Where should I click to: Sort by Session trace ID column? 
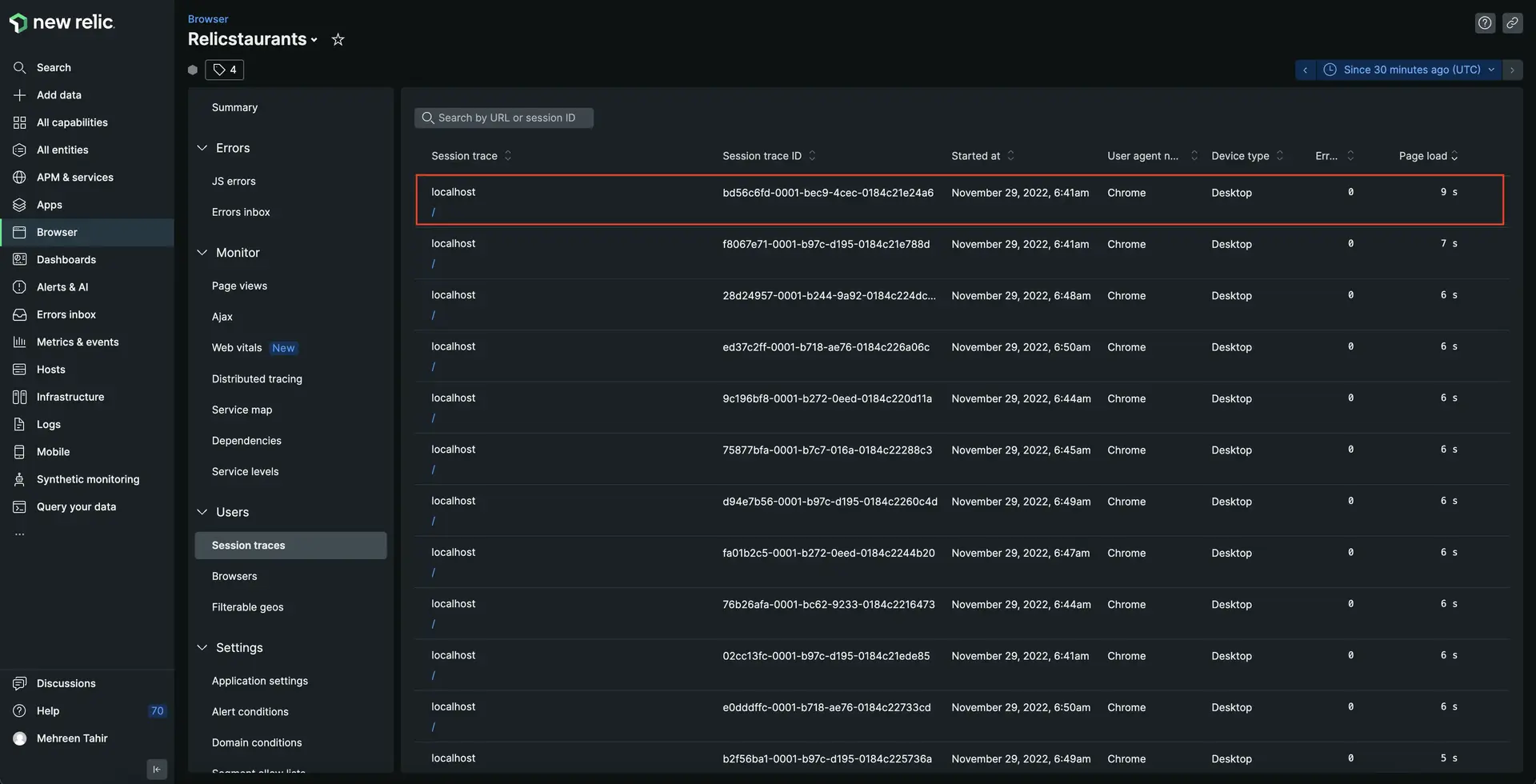pos(769,156)
